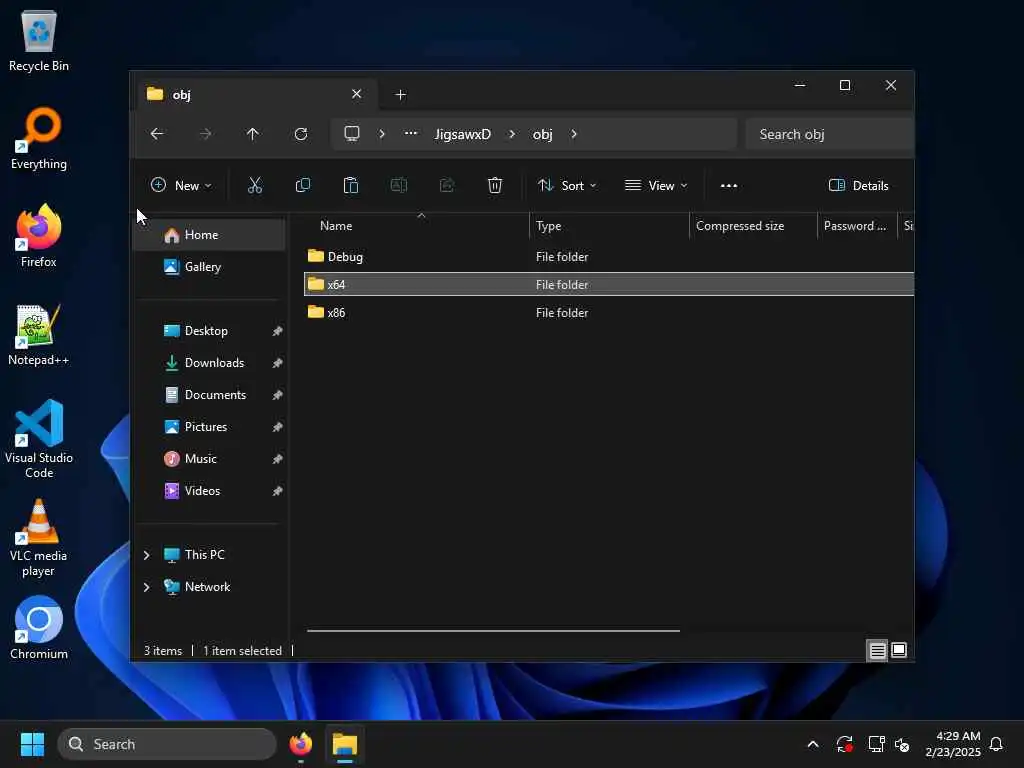Click the Rename icon in toolbar
This screenshot has width=1024, height=768.
coord(398,185)
